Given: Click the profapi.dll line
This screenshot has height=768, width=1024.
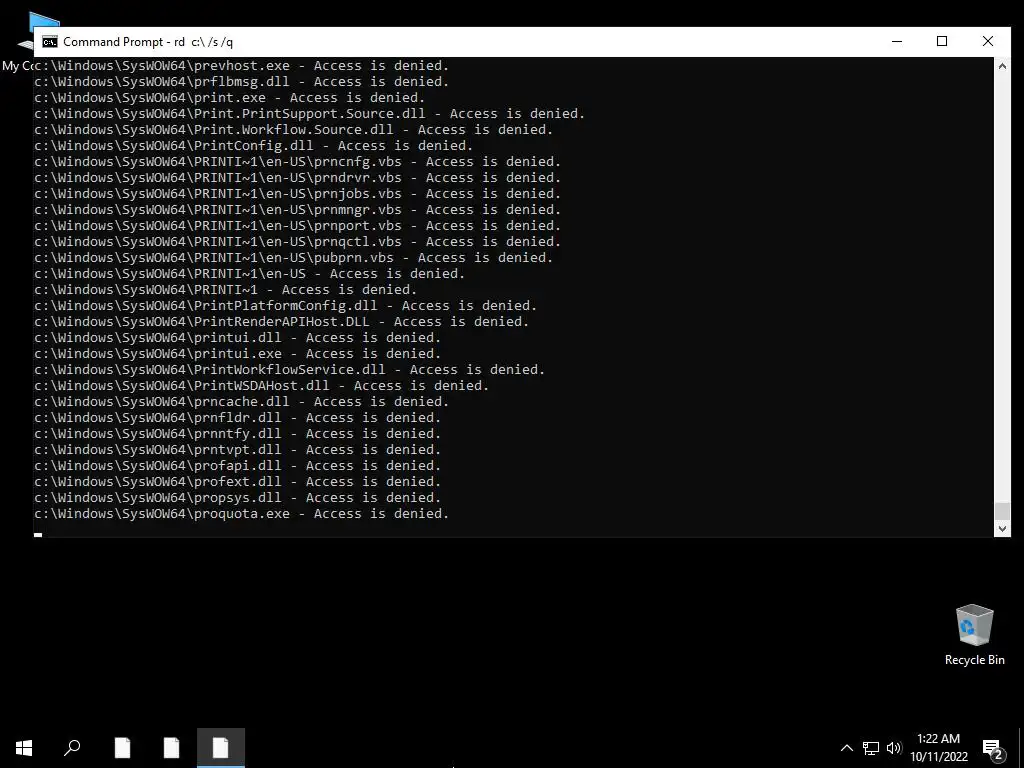Looking at the screenshot, I should [238, 466].
